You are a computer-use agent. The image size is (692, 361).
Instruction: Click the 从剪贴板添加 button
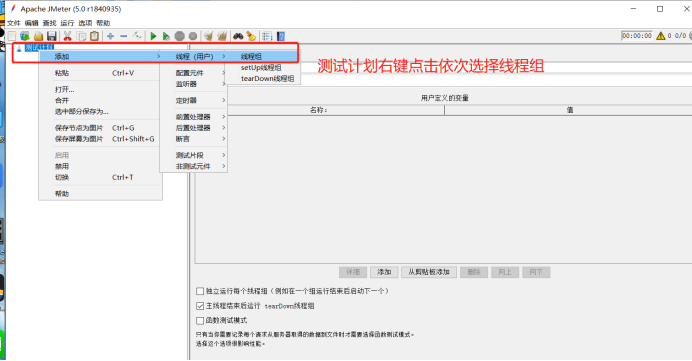click(429, 272)
